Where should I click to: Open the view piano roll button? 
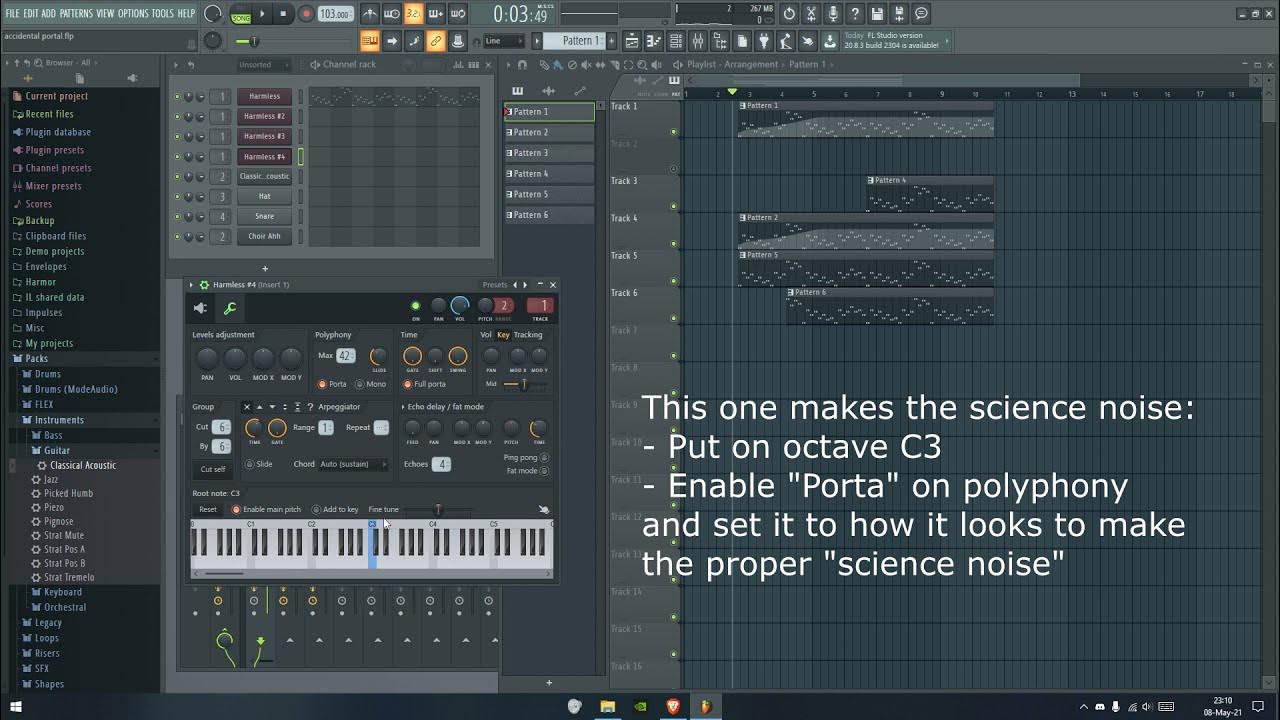654,41
